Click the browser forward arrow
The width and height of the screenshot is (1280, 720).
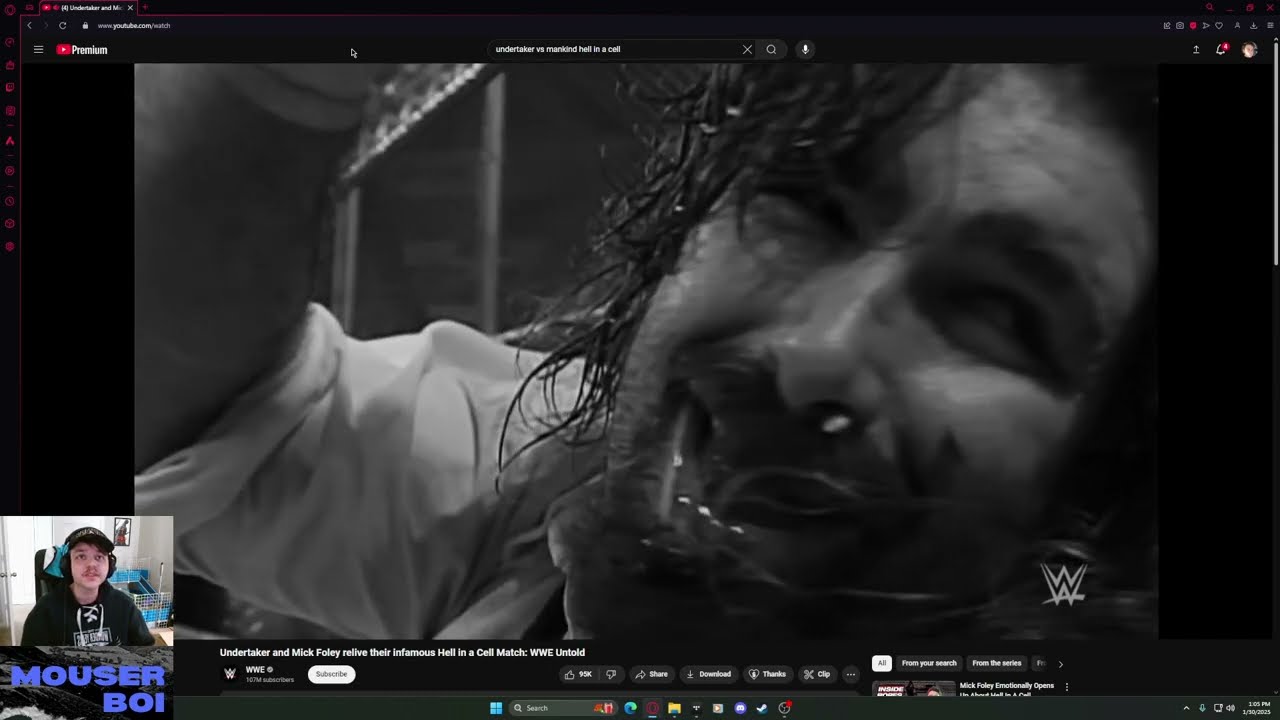[45, 26]
